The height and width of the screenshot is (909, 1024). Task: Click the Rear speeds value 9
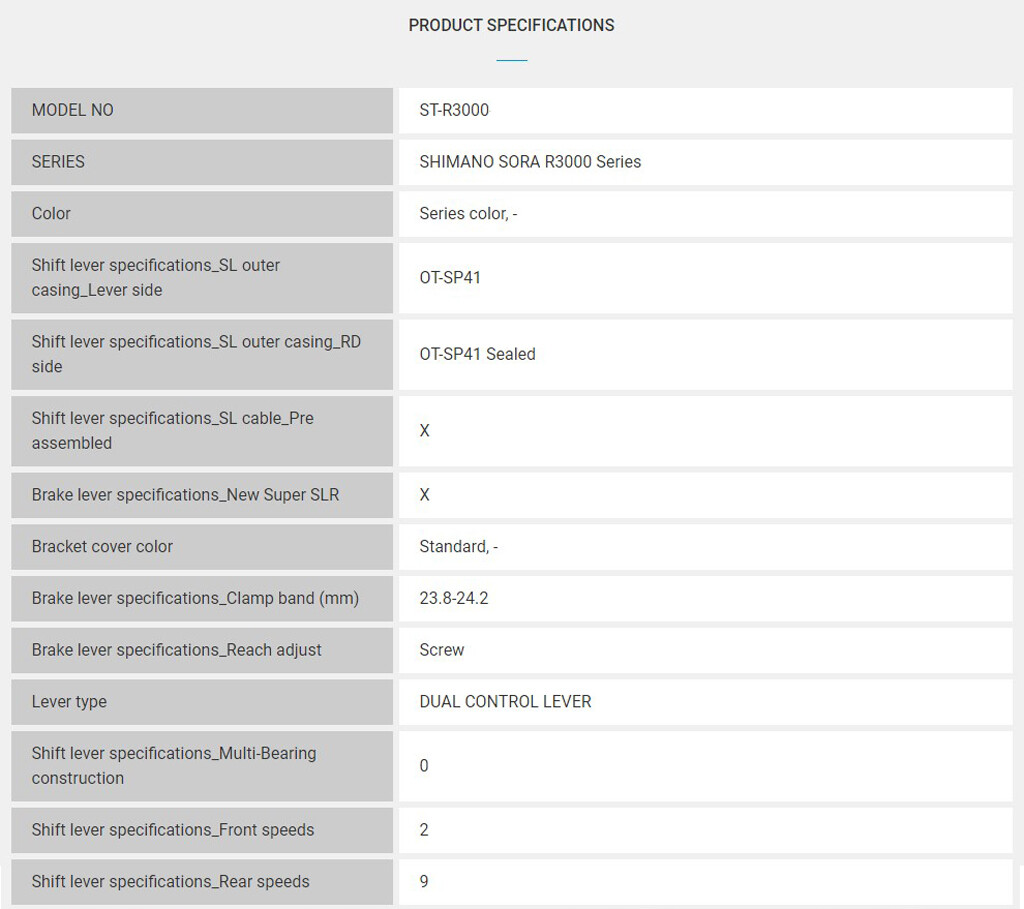click(x=424, y=882)
